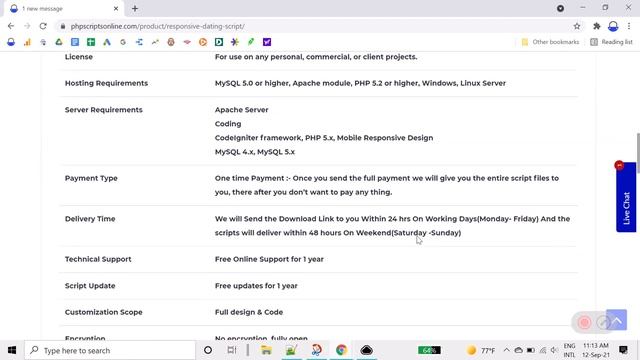Click the browser forward arrow
Image resolution: width=640 pixels, height=360 pixels.
pyautogui.click(x=27, y=26)
